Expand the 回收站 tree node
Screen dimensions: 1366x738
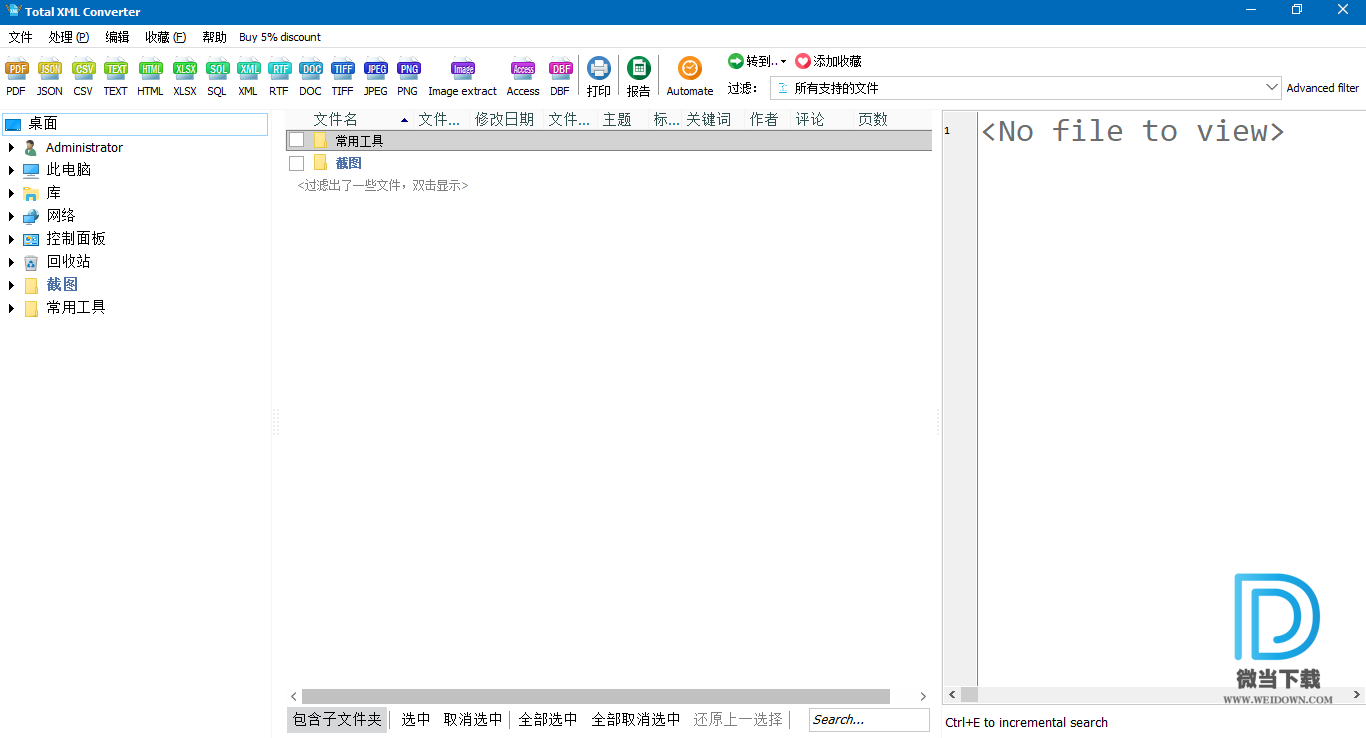click(12, 262)
